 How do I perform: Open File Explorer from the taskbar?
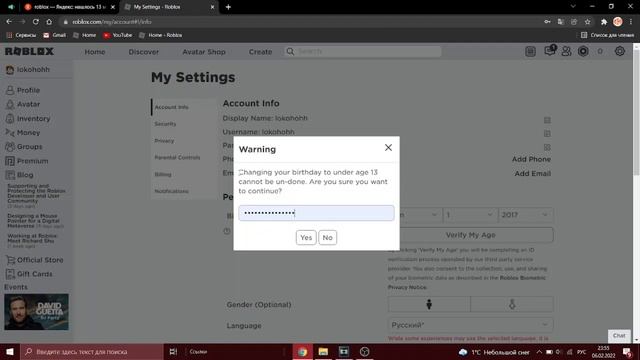[x=323, y=351]
